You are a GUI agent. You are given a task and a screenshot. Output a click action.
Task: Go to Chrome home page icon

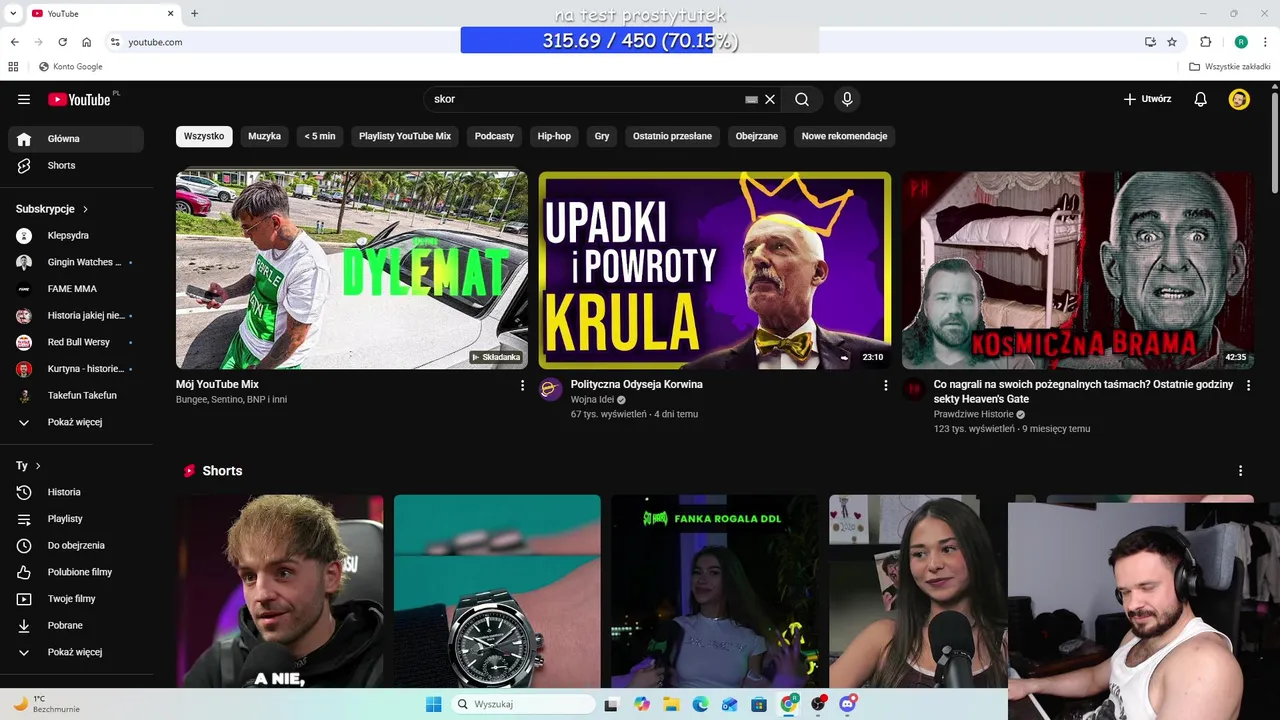[x=87, y=42]
